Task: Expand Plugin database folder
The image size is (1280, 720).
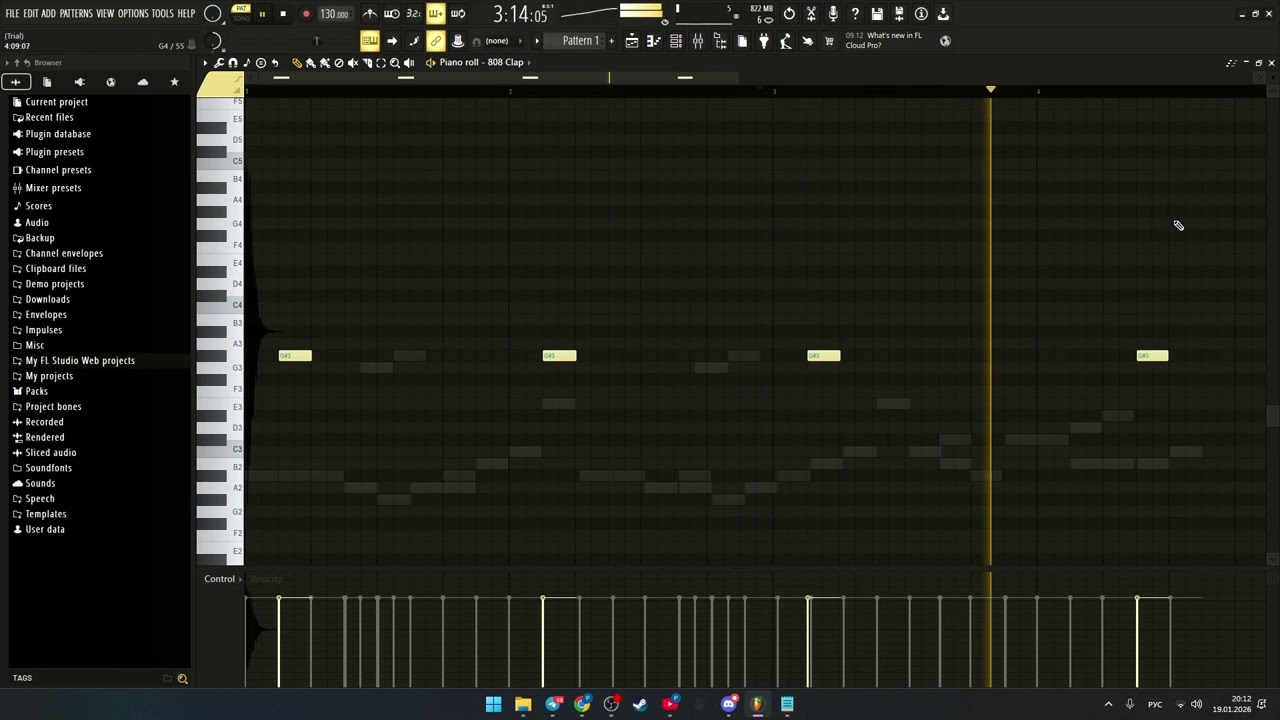Action: [x=58, y=134]
